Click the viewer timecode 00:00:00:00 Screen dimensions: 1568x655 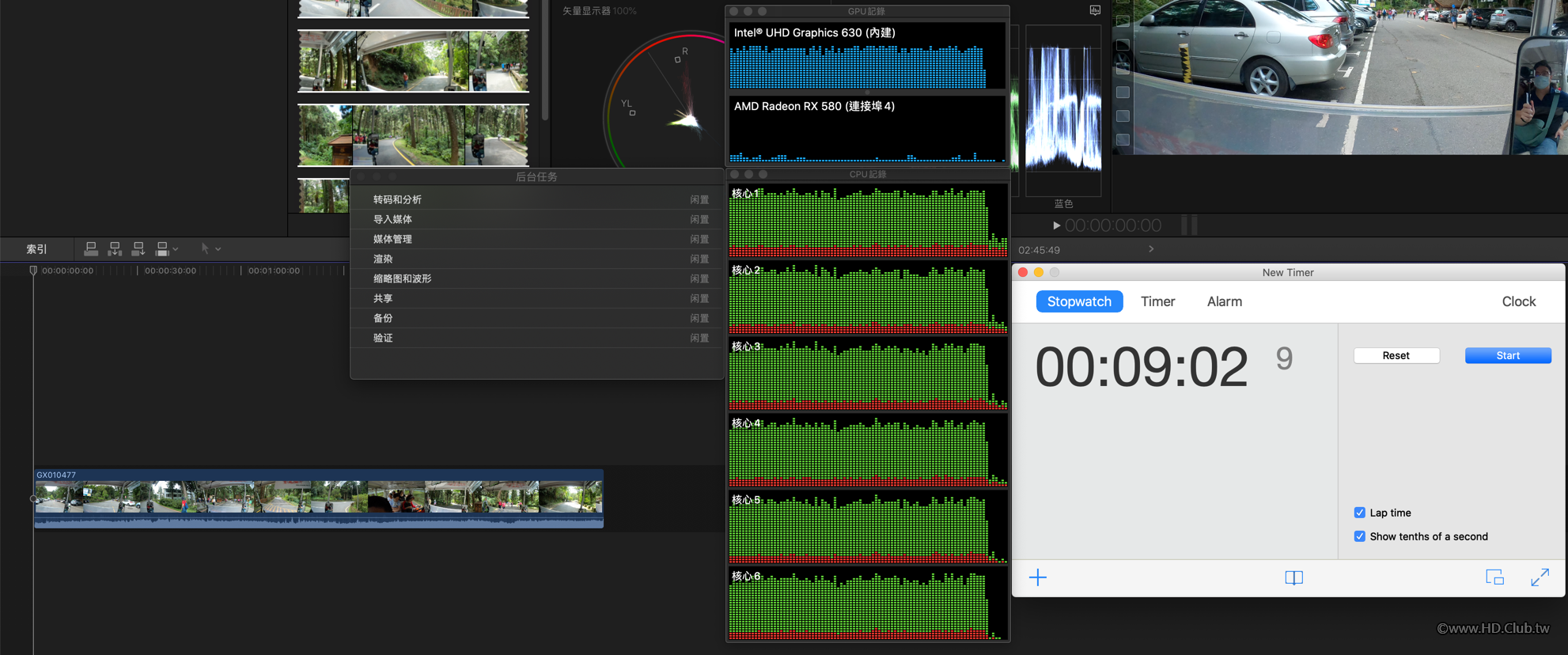(1113, 225)
